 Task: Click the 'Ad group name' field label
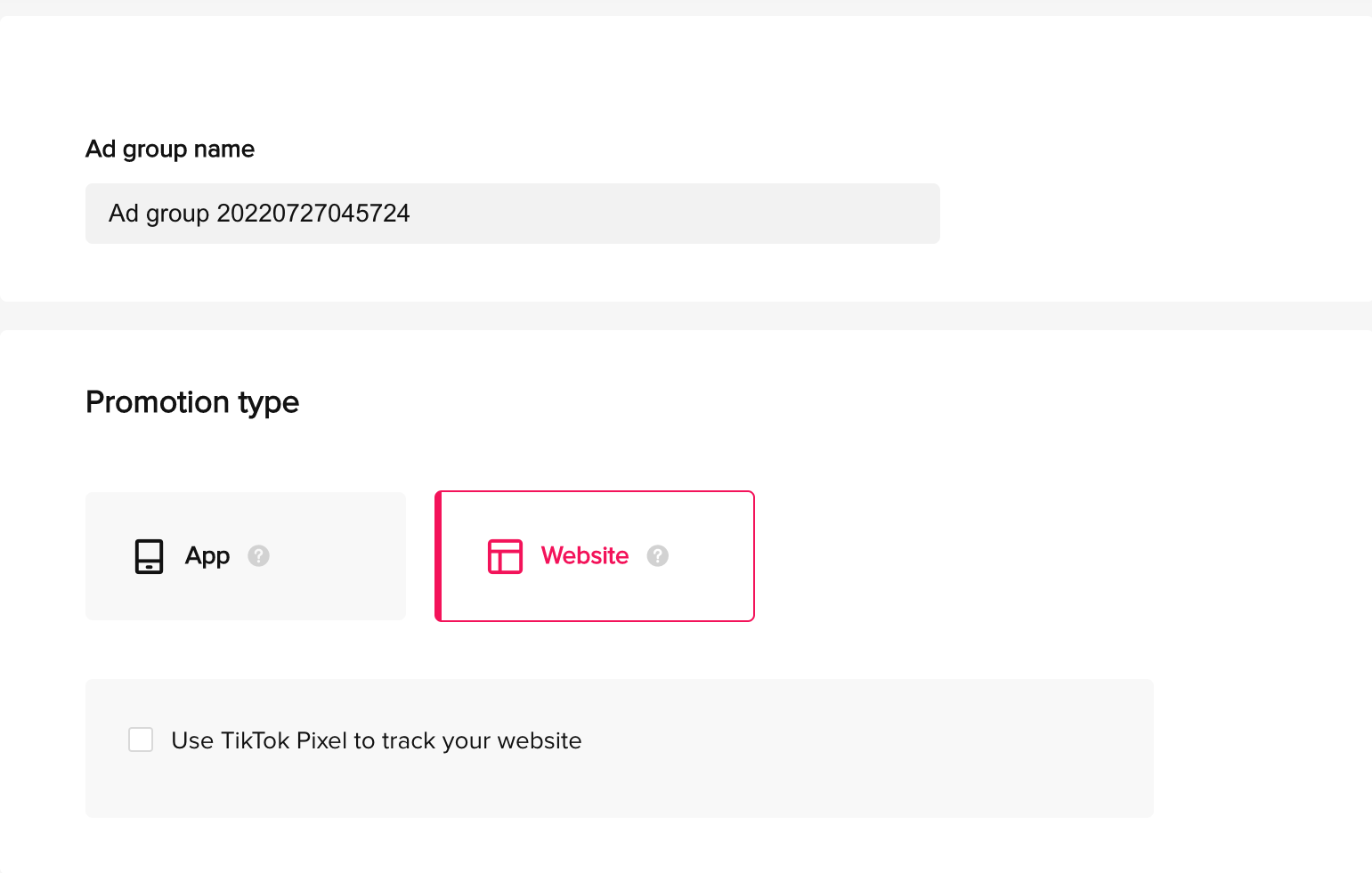pos(170,150)
